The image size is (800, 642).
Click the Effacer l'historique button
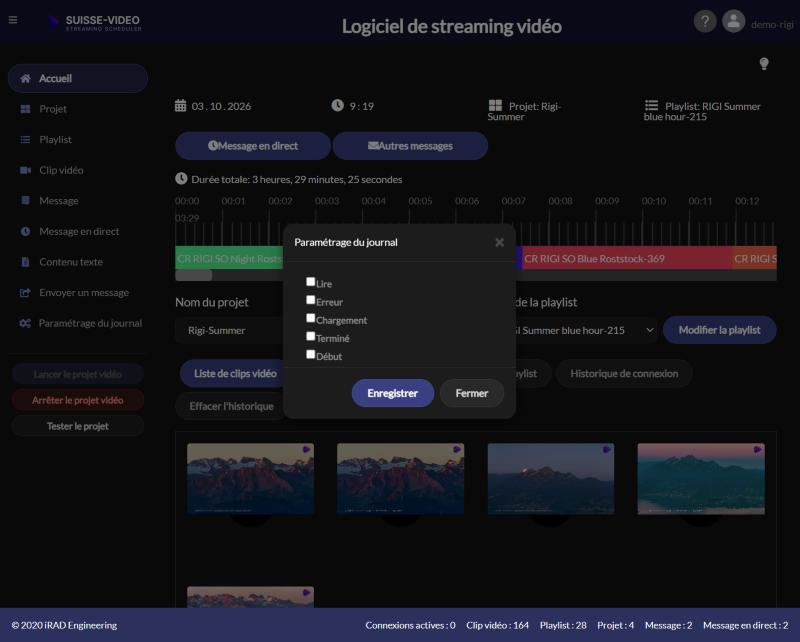click(231, 406)
